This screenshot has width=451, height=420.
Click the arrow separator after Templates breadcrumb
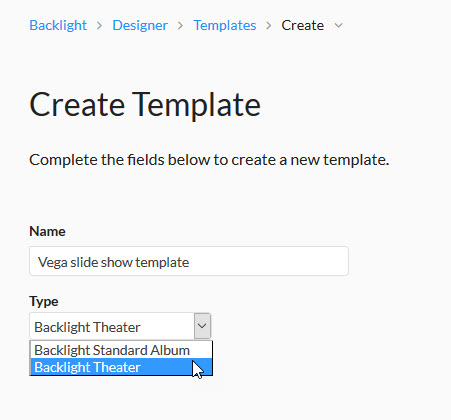269,25
